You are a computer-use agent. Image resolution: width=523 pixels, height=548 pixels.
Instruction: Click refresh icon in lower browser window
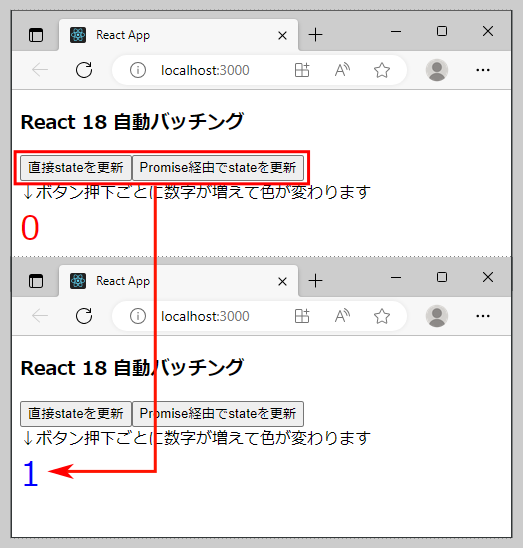84,316
